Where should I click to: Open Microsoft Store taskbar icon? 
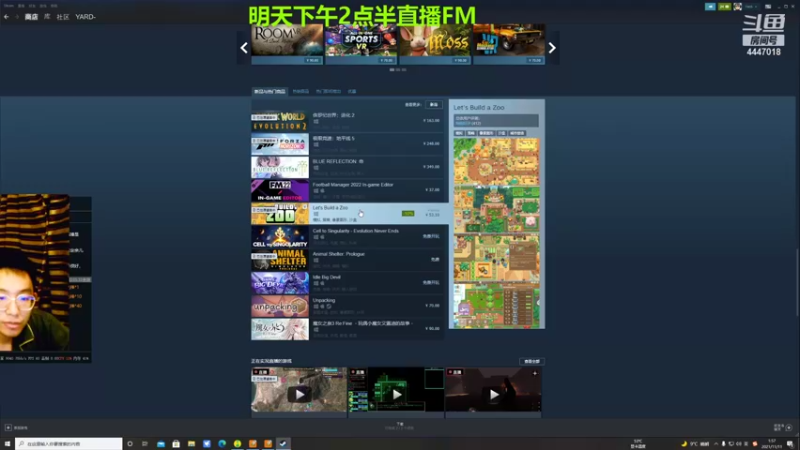176,444
